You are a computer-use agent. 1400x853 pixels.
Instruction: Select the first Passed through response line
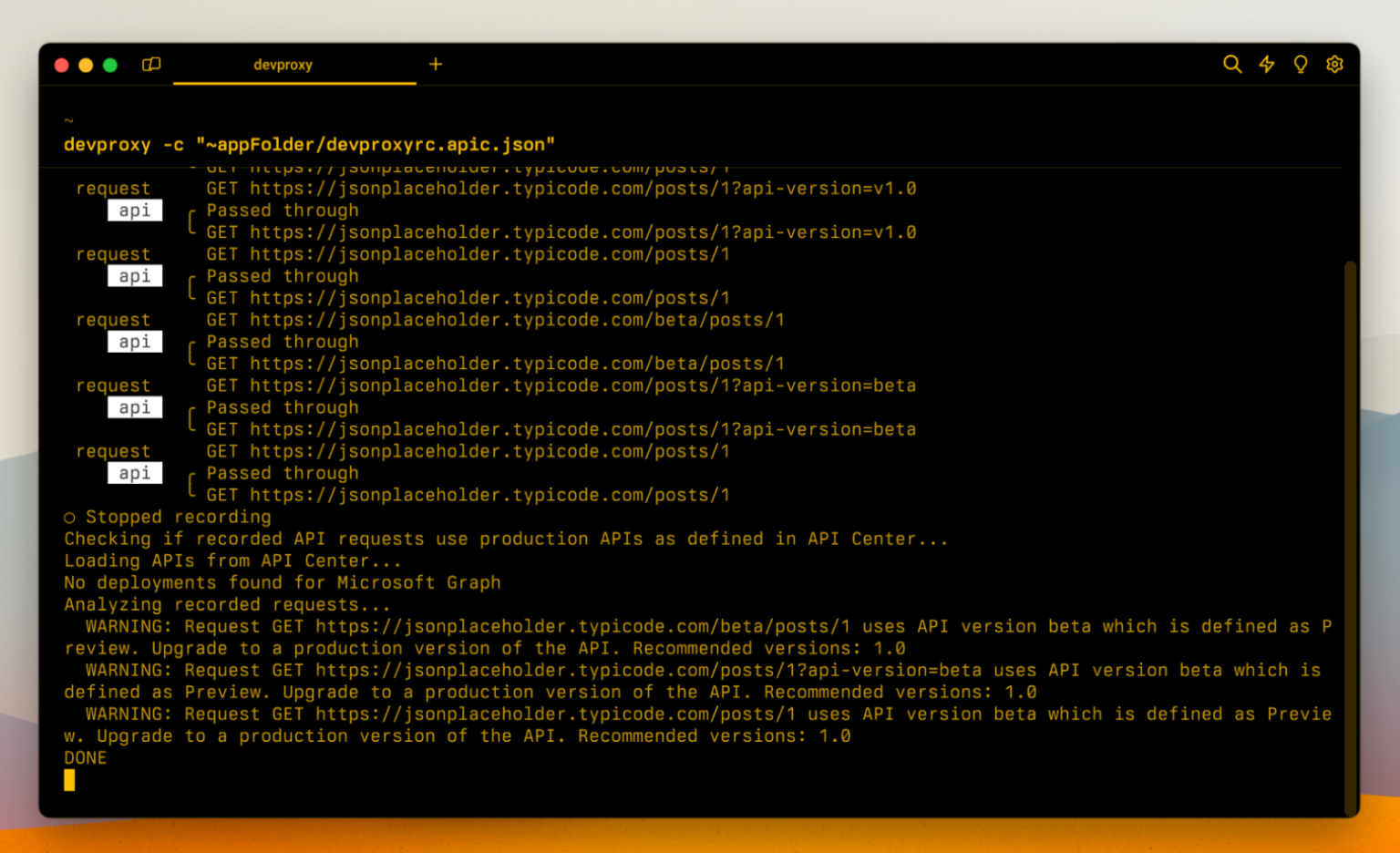(283, 210)
